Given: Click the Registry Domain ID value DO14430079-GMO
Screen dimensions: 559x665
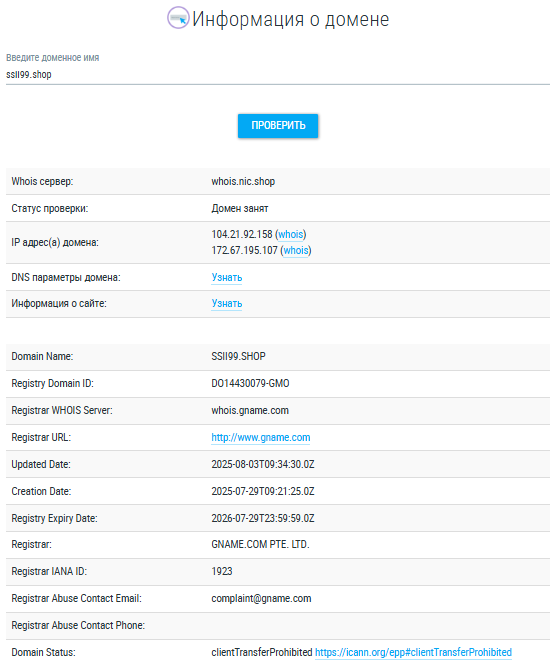Looking at the screenshot, I should pos(250,383).
